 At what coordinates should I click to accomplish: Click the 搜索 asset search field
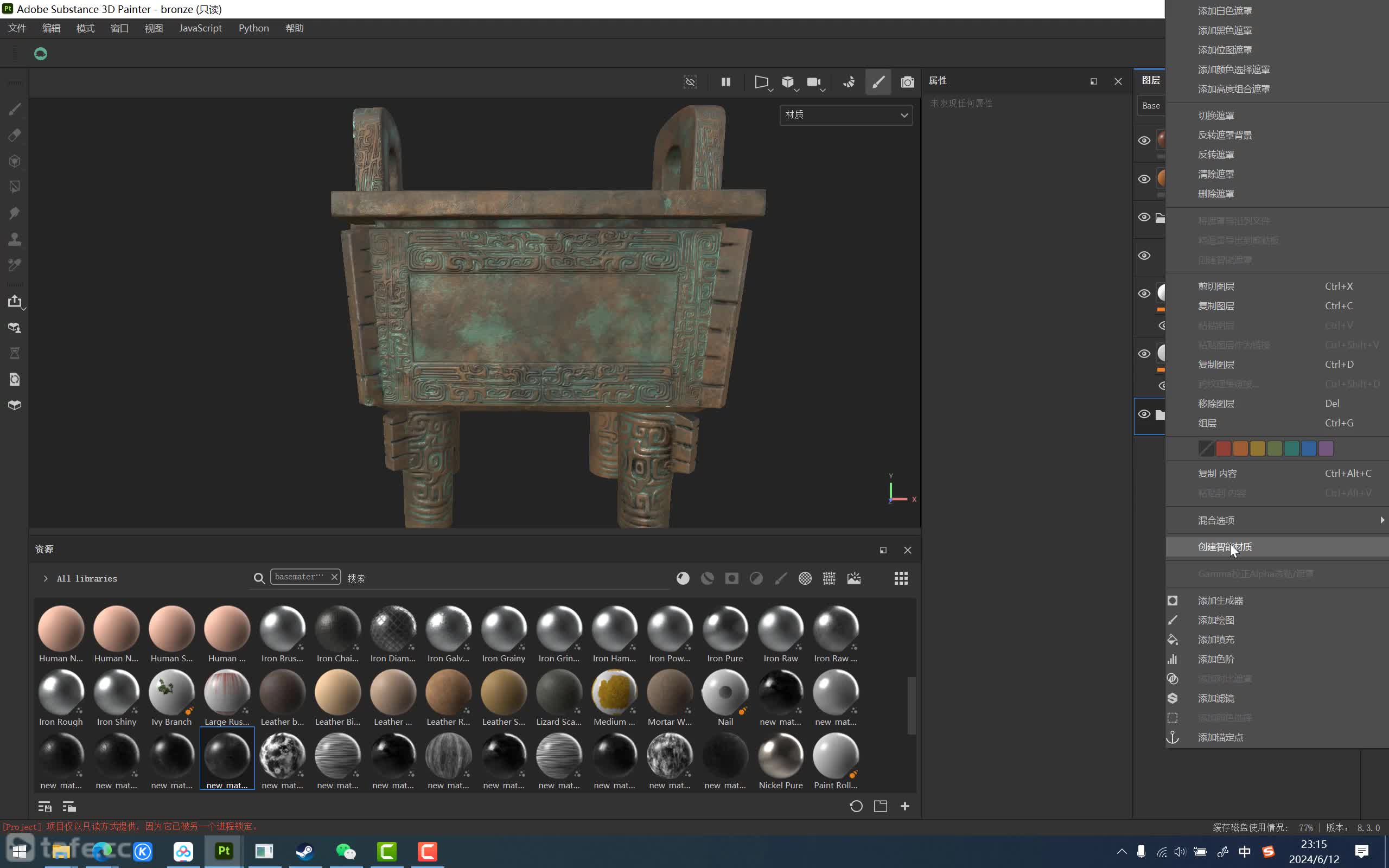point(507,578)
